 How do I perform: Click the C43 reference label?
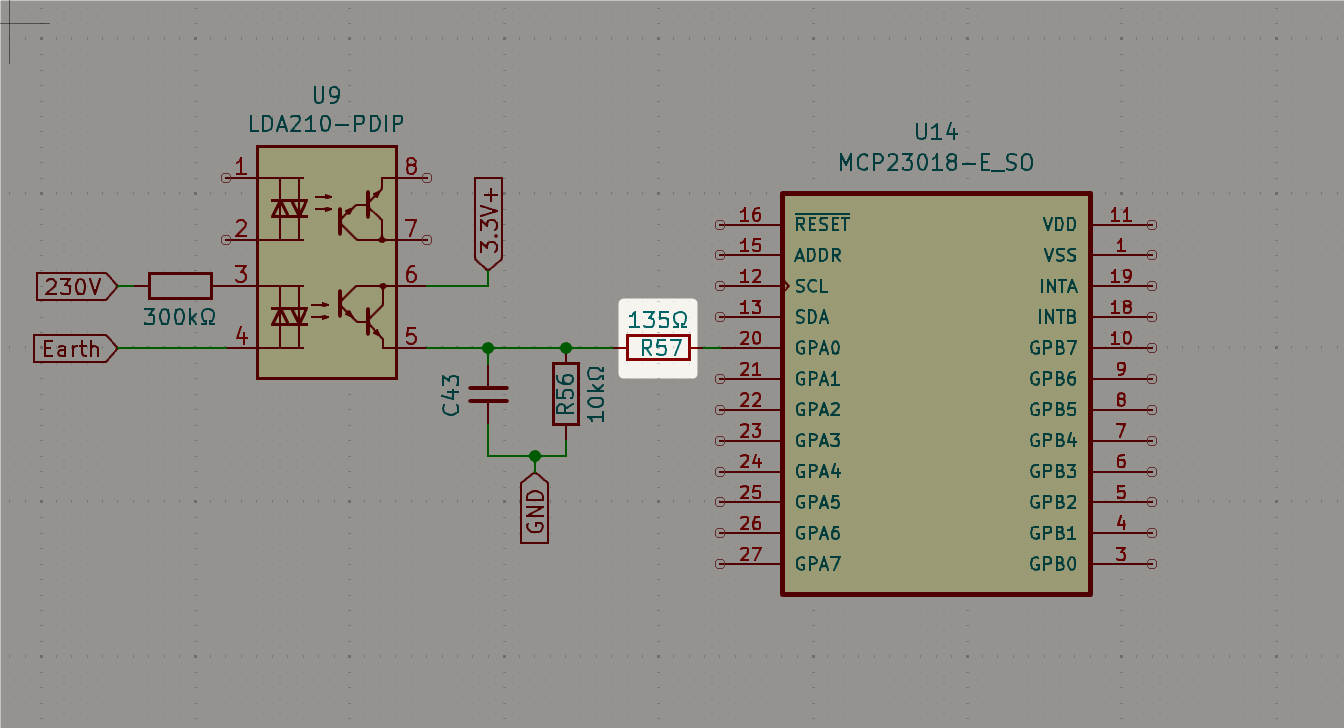click(x=449, y=394)
